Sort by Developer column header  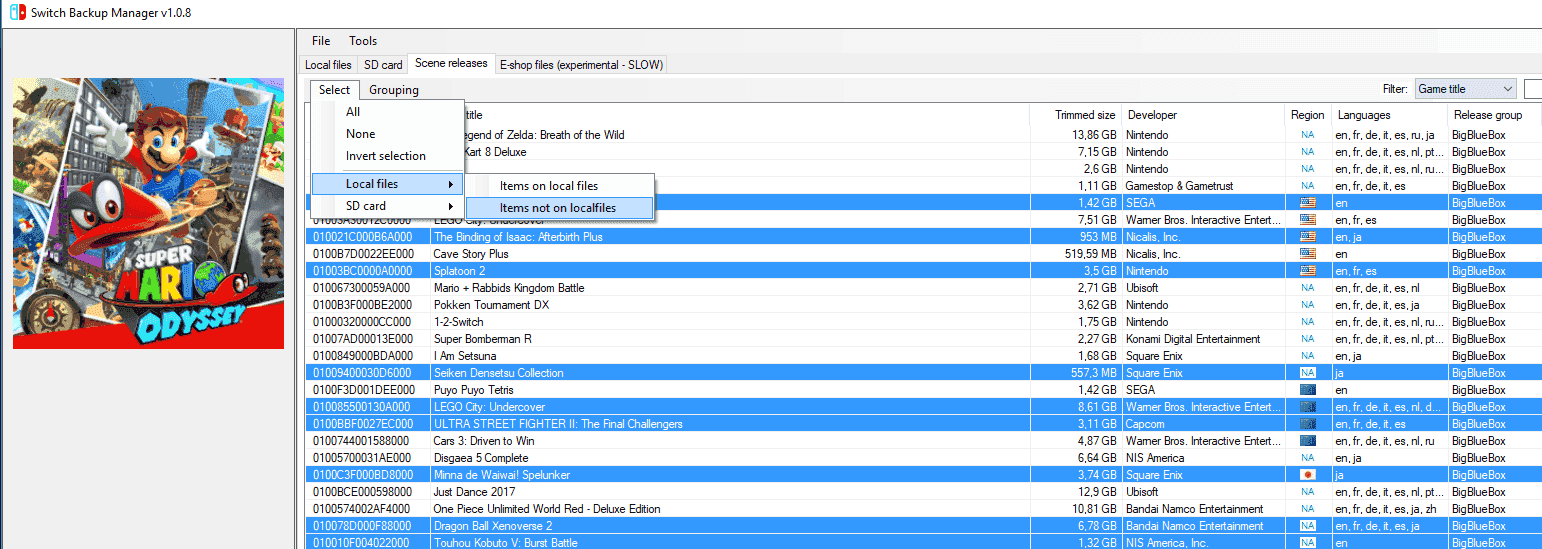point(1203,115)
